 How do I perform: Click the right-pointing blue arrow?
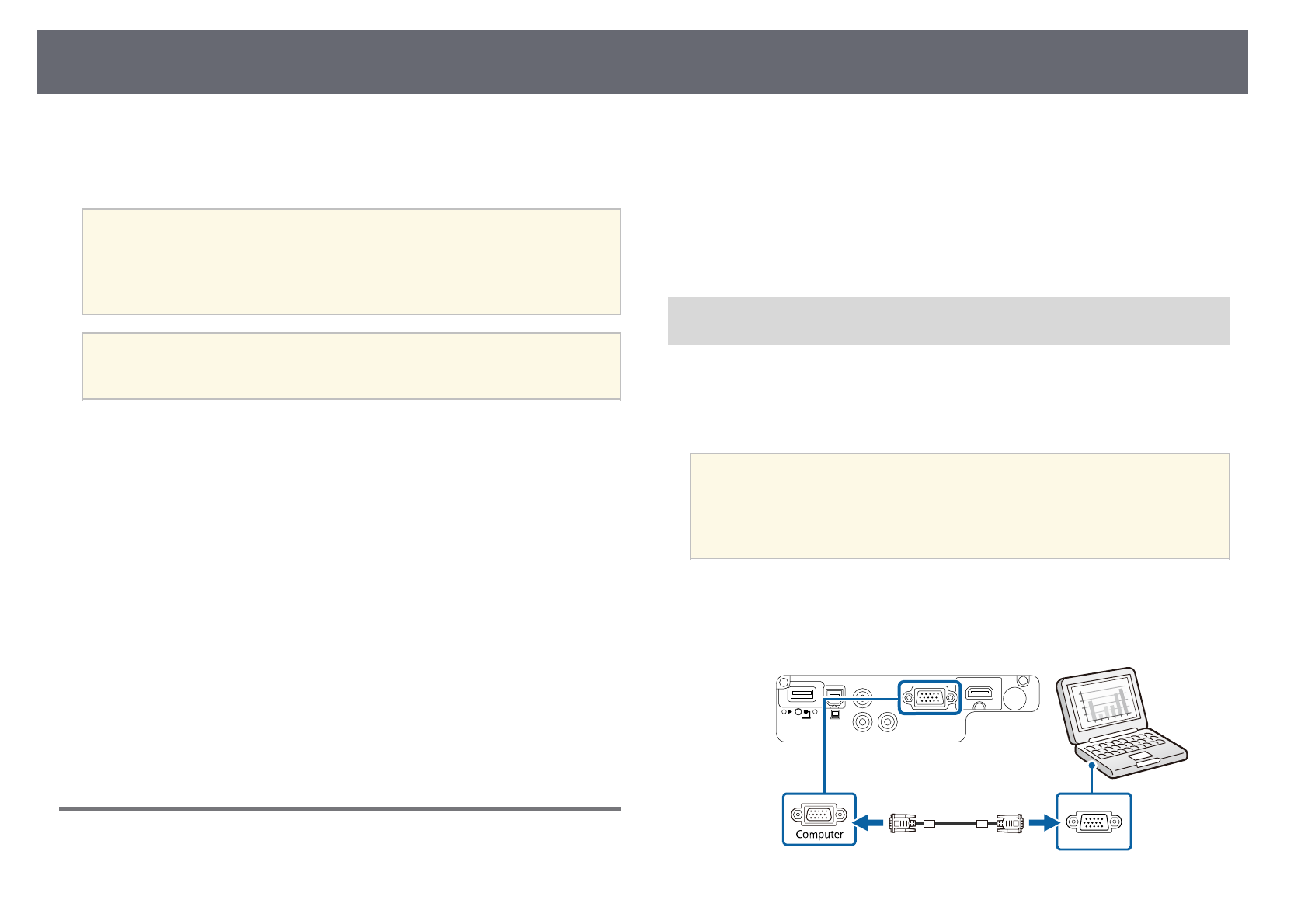click(x=1042, y=822)
